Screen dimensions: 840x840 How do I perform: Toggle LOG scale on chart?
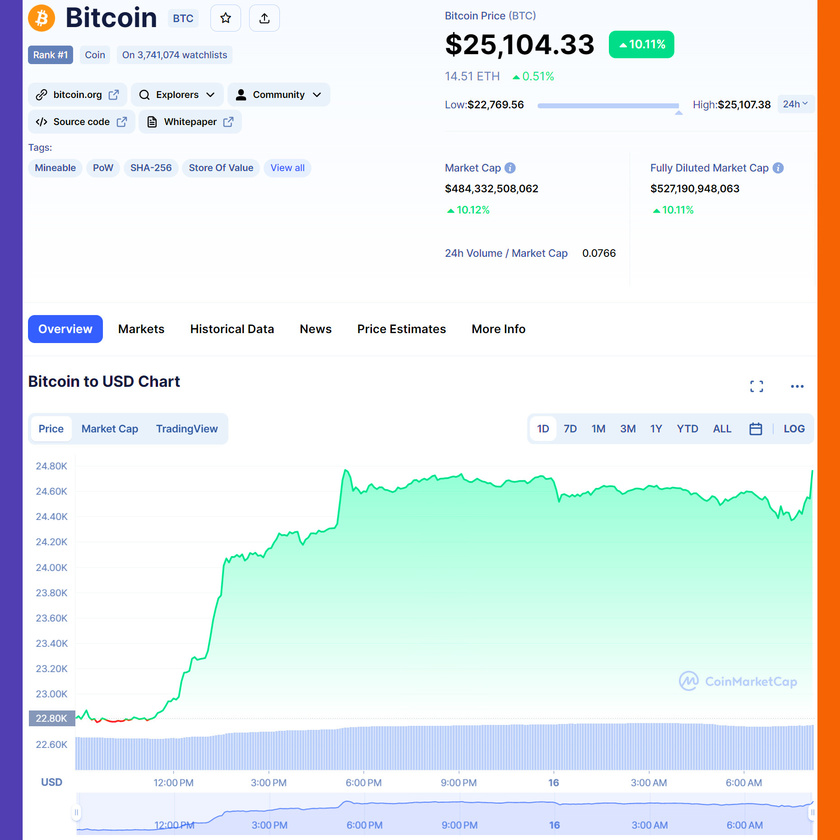tap(794, 429)
